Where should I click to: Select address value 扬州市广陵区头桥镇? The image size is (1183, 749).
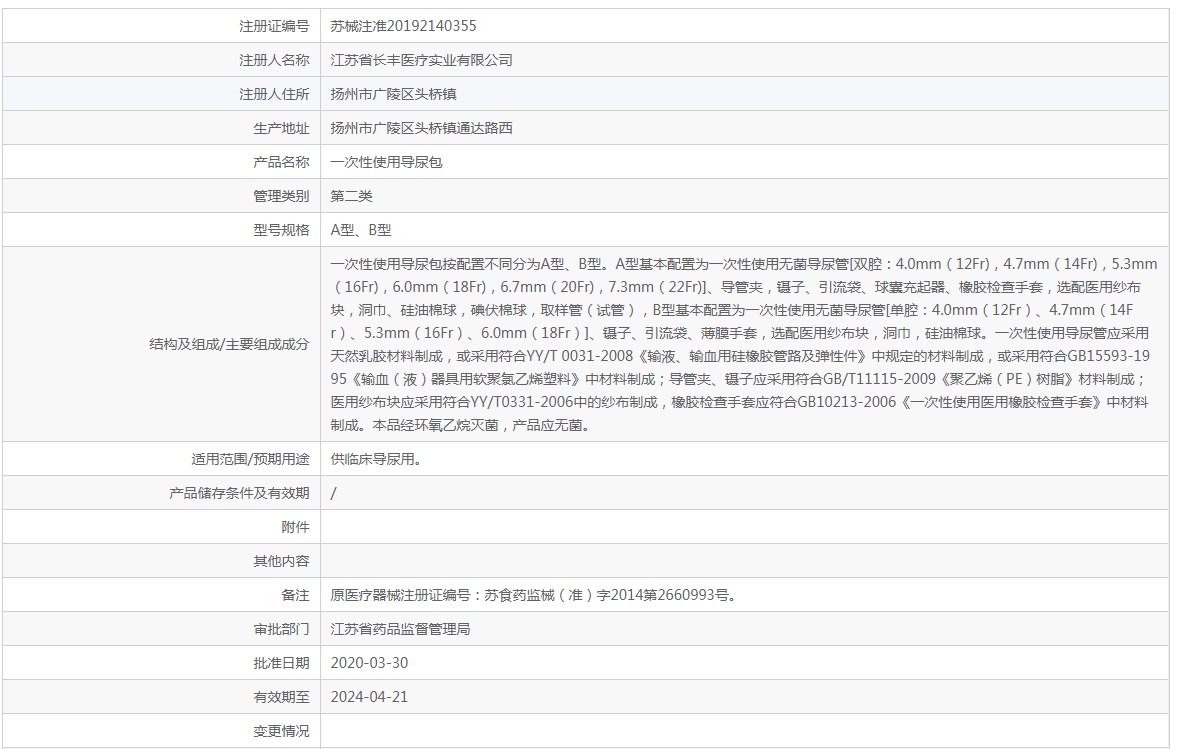[394, 94]
